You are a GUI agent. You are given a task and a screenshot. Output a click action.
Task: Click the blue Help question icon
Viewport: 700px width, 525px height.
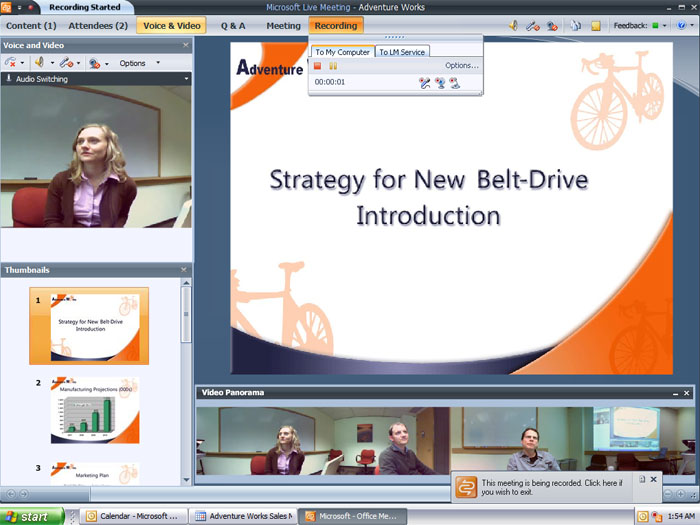(x=681, y=25)
